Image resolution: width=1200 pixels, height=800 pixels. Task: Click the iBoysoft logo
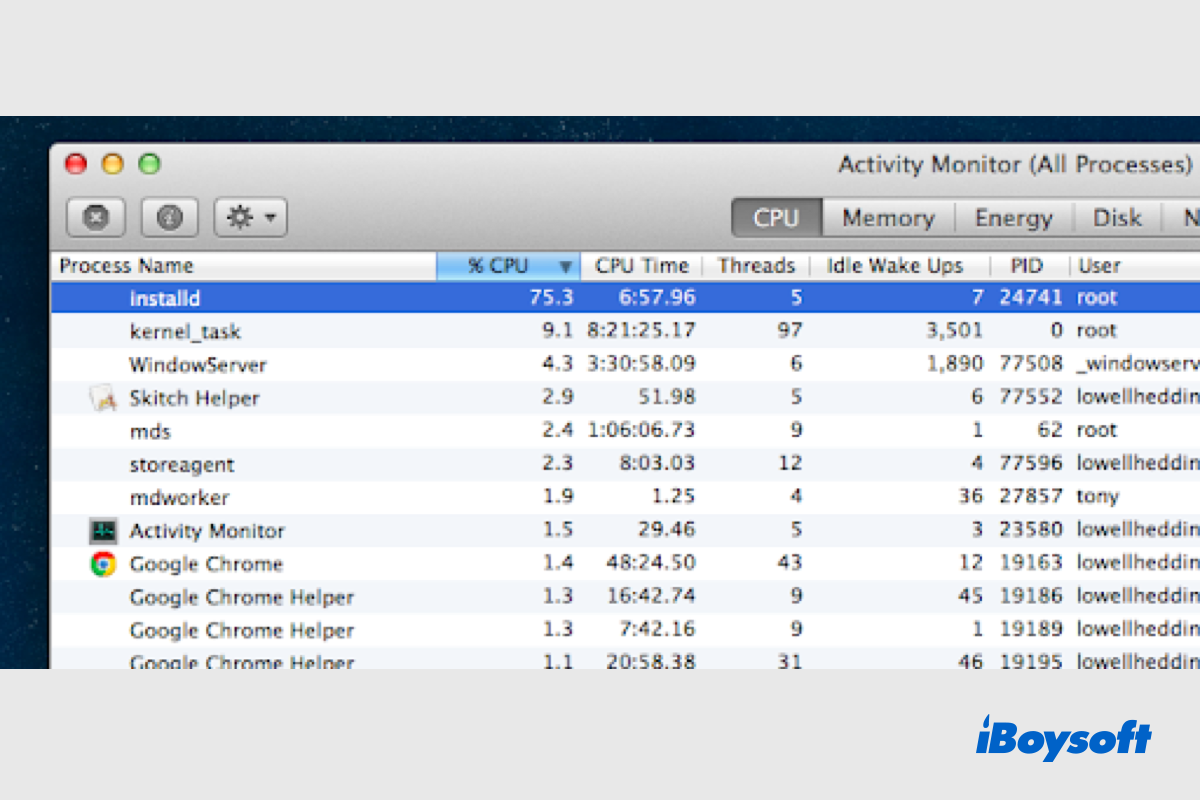click(x=1063, y=739)
